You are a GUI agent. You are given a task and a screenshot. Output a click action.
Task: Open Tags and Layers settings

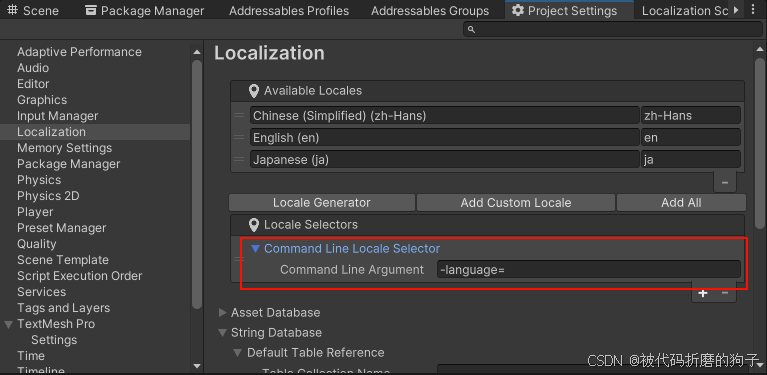pos(64,308)
